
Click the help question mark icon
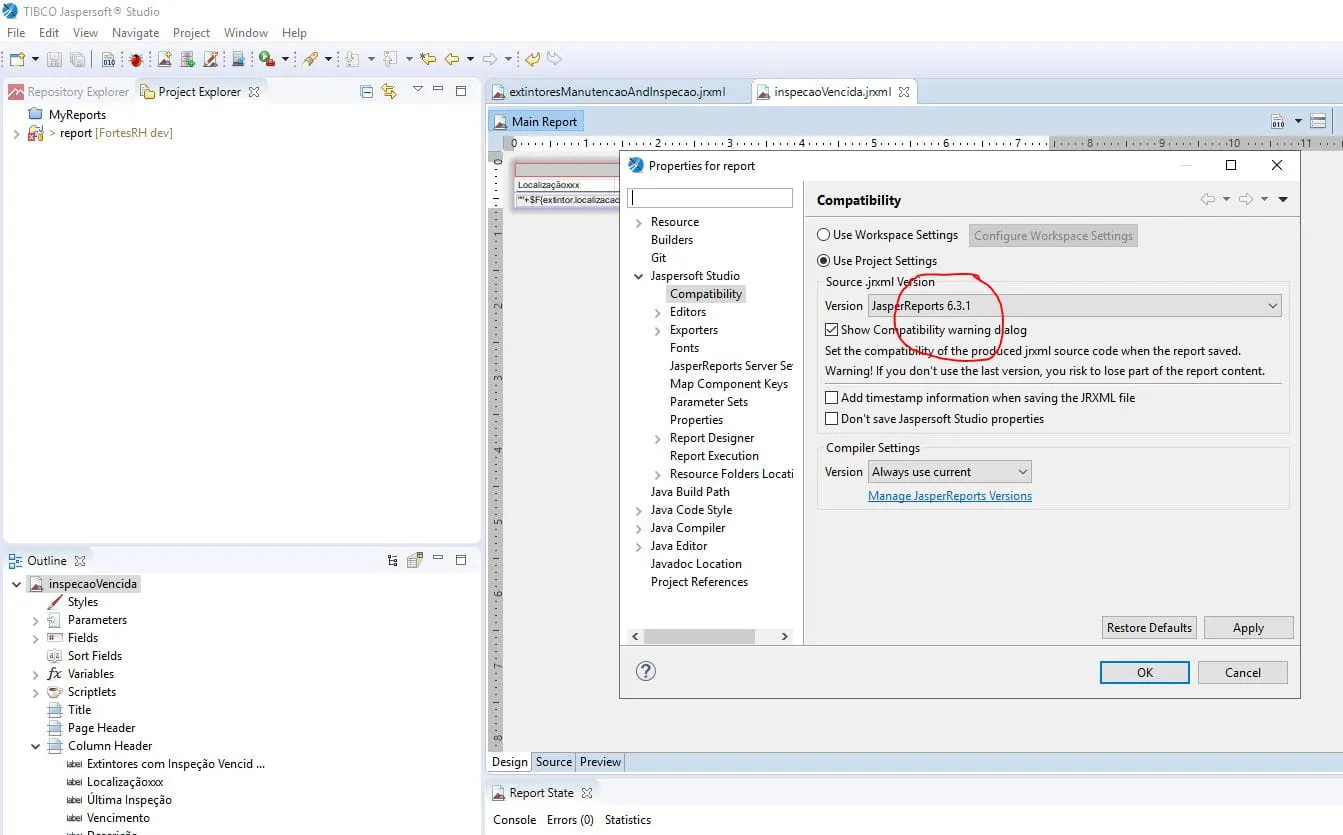coord(646,671)
